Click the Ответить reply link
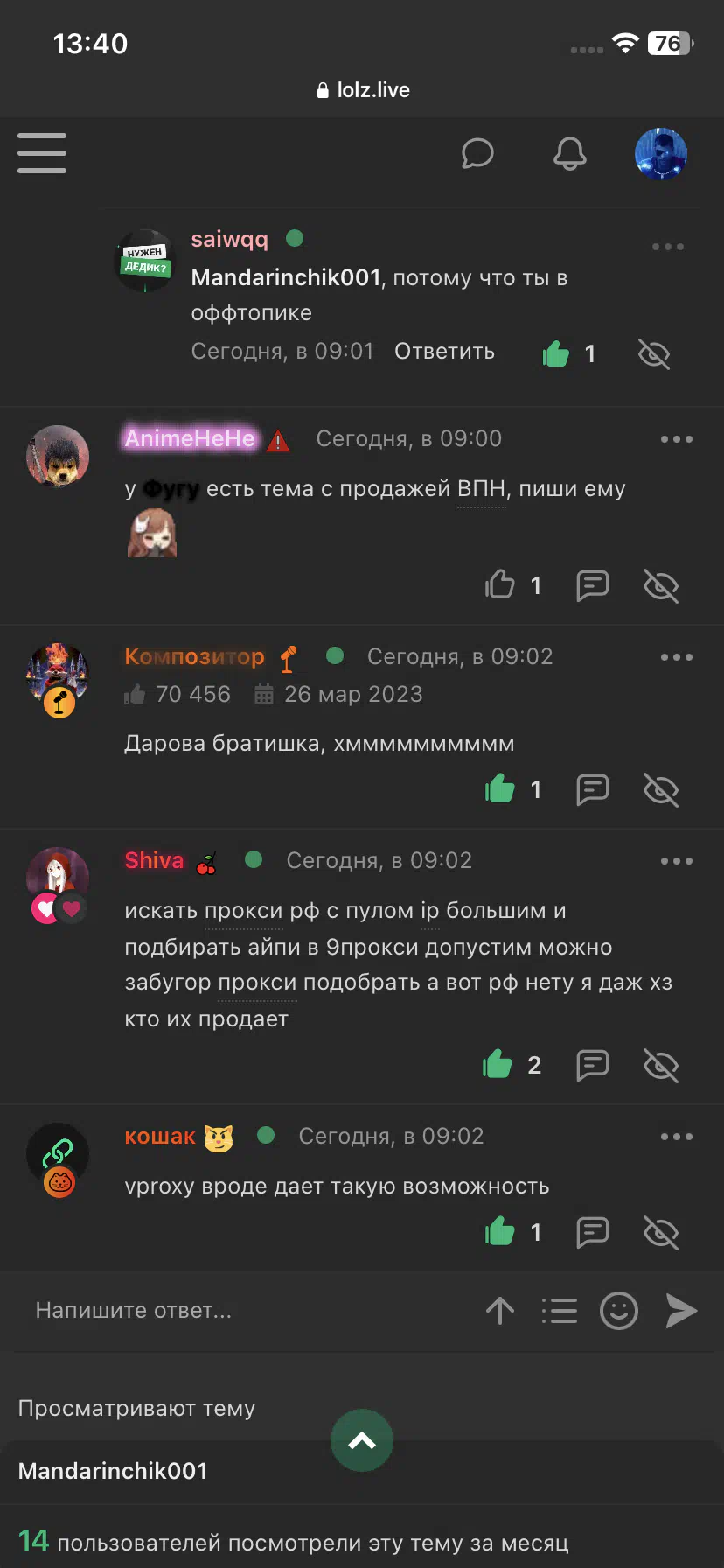The image size is (724, 1568). click(x=444, y=352)
